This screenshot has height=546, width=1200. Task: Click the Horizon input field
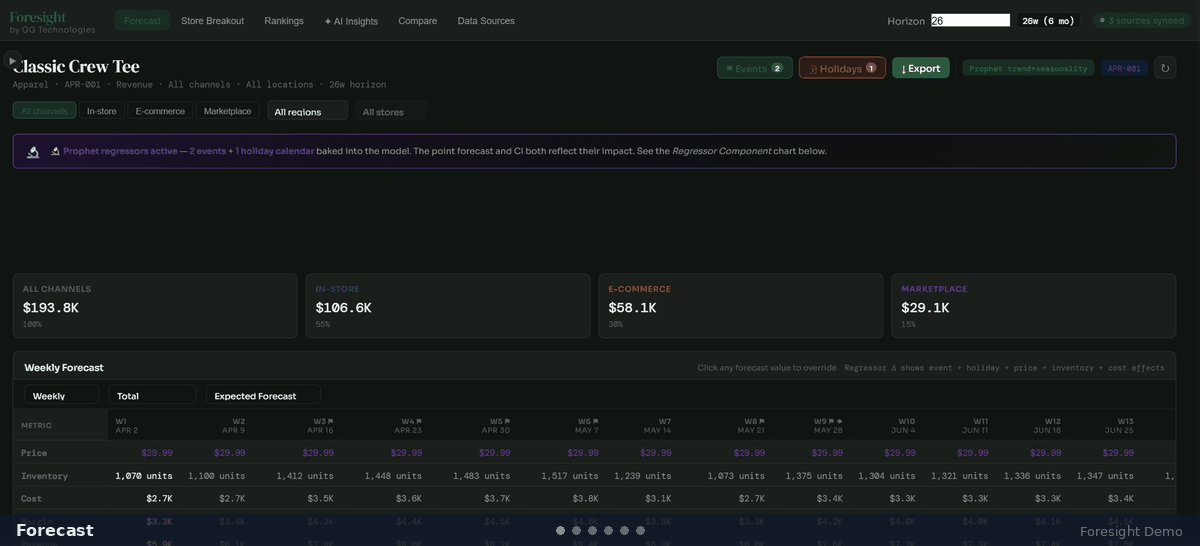pyautogui.click(x=970, y=20)
